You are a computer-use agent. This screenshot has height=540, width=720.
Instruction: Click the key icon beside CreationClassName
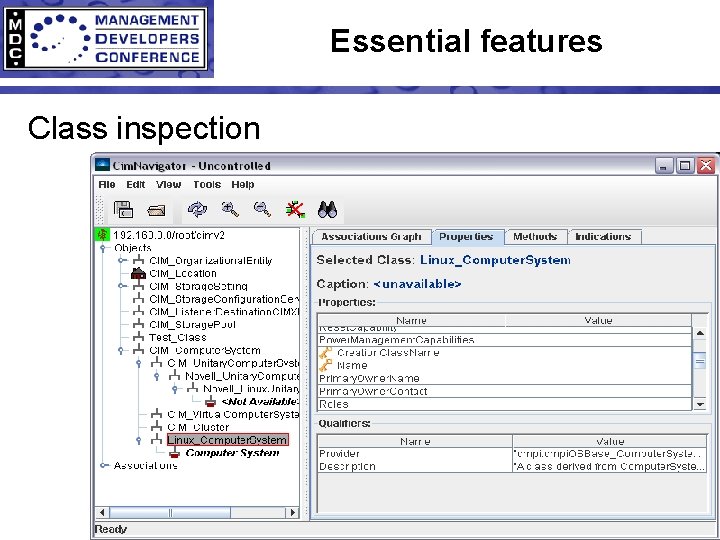click(x=326, y=353)
